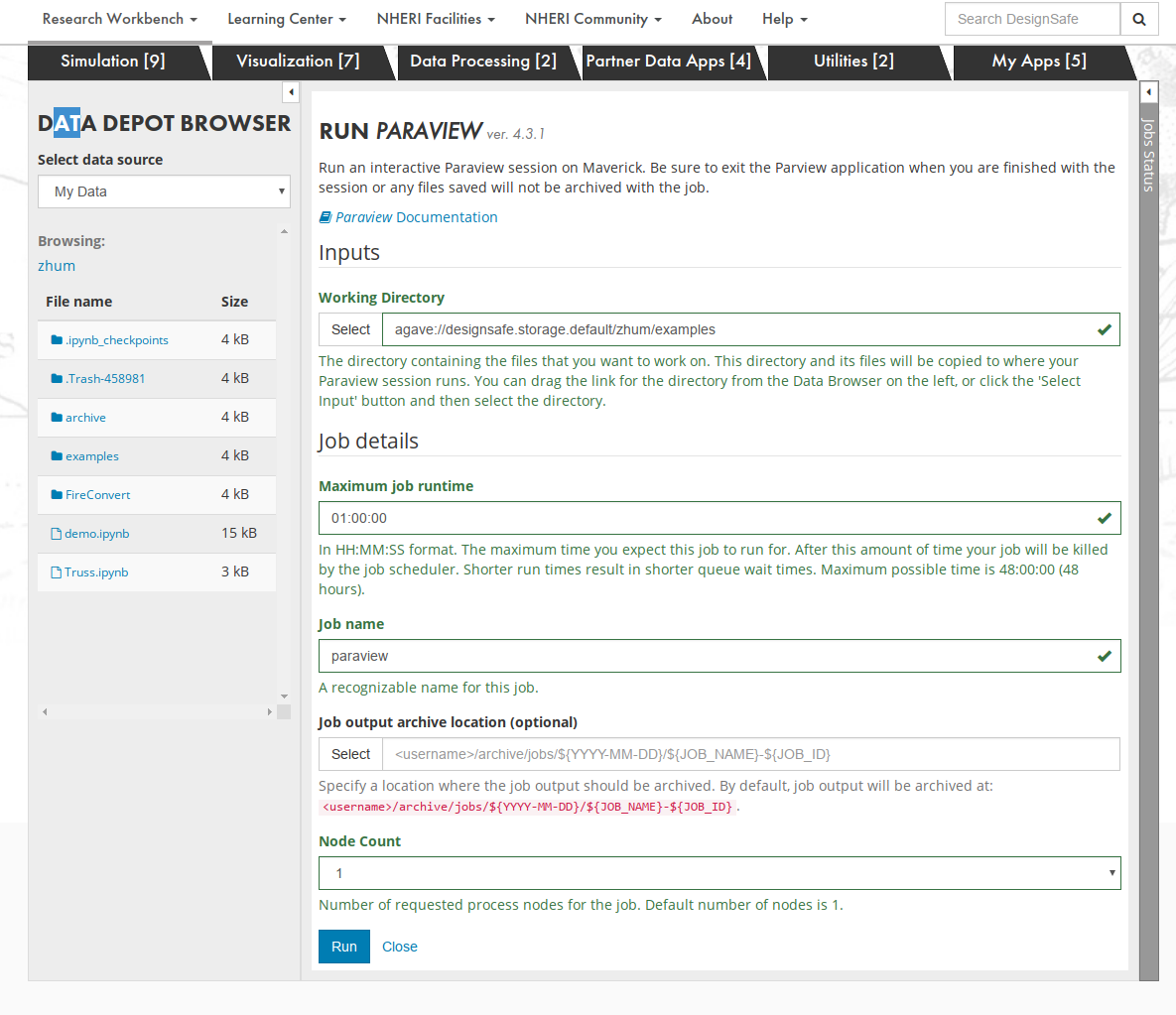Screen dimensions: 1176x1015
Task: Open the examples folder link
Action: click(91, 456)
